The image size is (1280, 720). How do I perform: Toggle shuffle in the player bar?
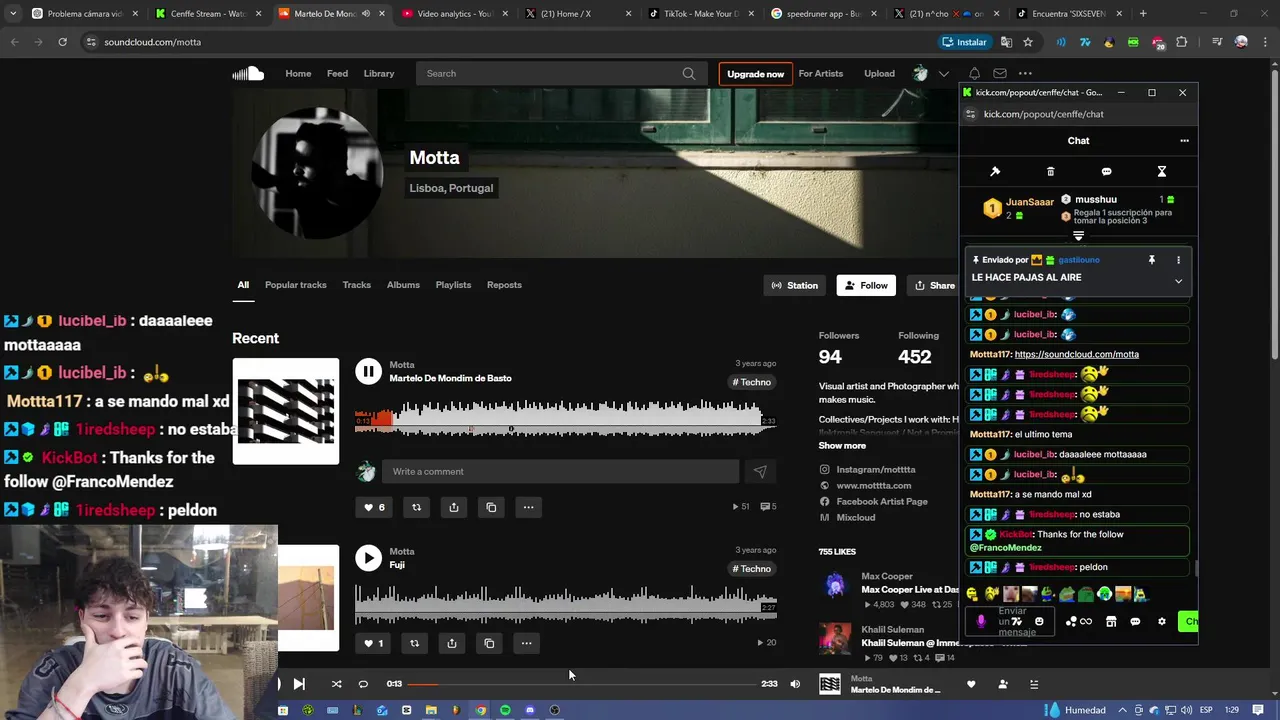pos(336,684)
